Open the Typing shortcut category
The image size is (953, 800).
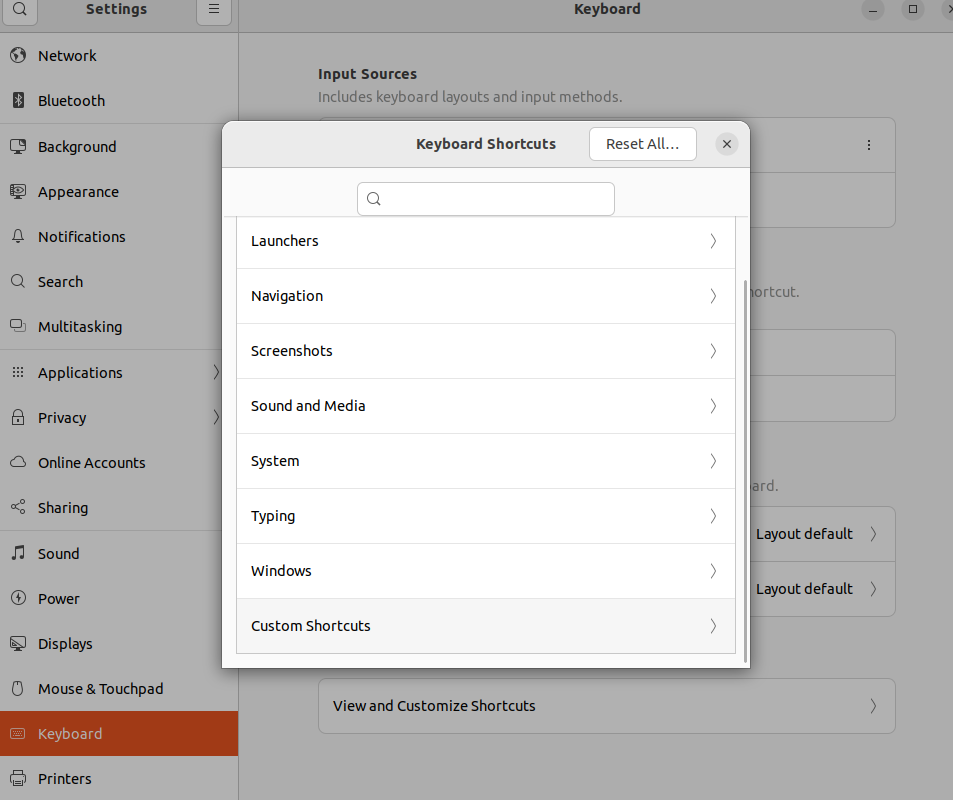tap(486, 516)
